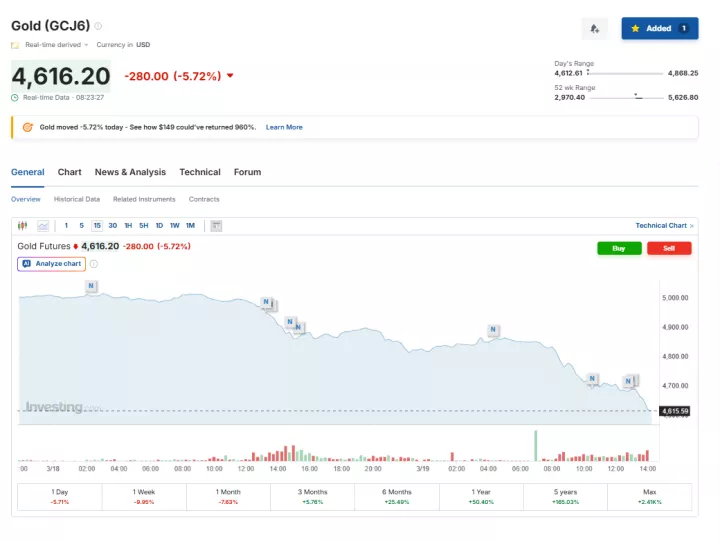Switch to Historical Data sub-tab
This screenshot has height=540, width=720.
(x=77, y=199)
